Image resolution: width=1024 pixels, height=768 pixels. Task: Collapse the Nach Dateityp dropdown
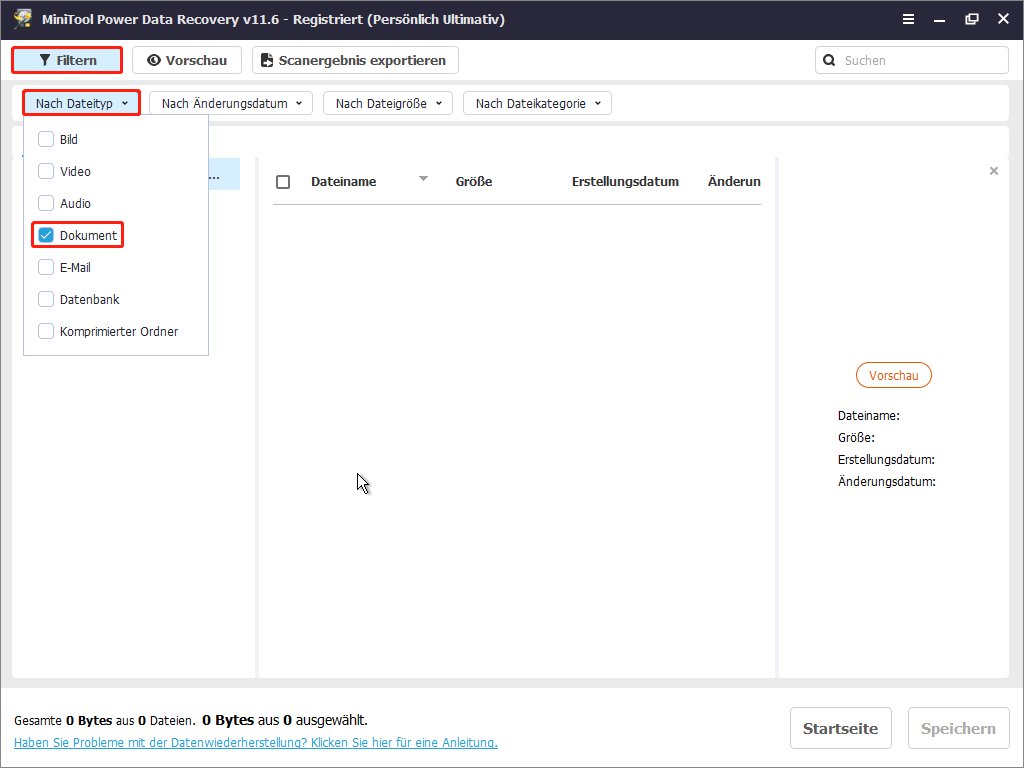pos(82,103)
